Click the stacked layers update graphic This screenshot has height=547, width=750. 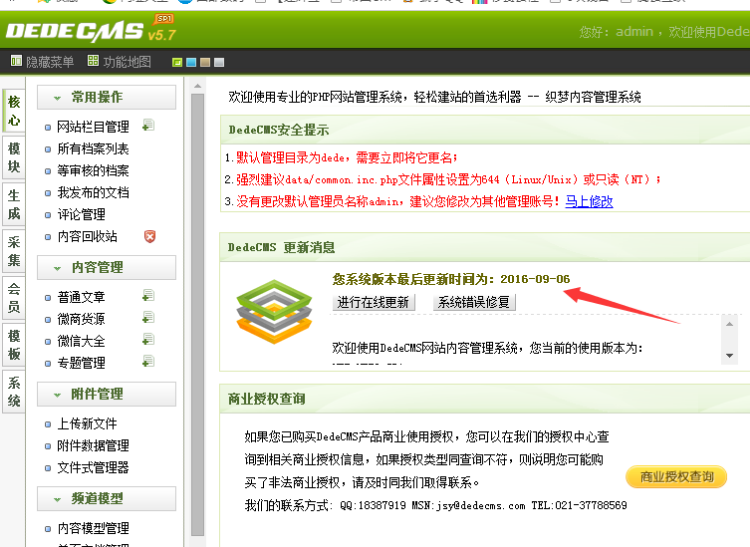[x=274, y=312]
